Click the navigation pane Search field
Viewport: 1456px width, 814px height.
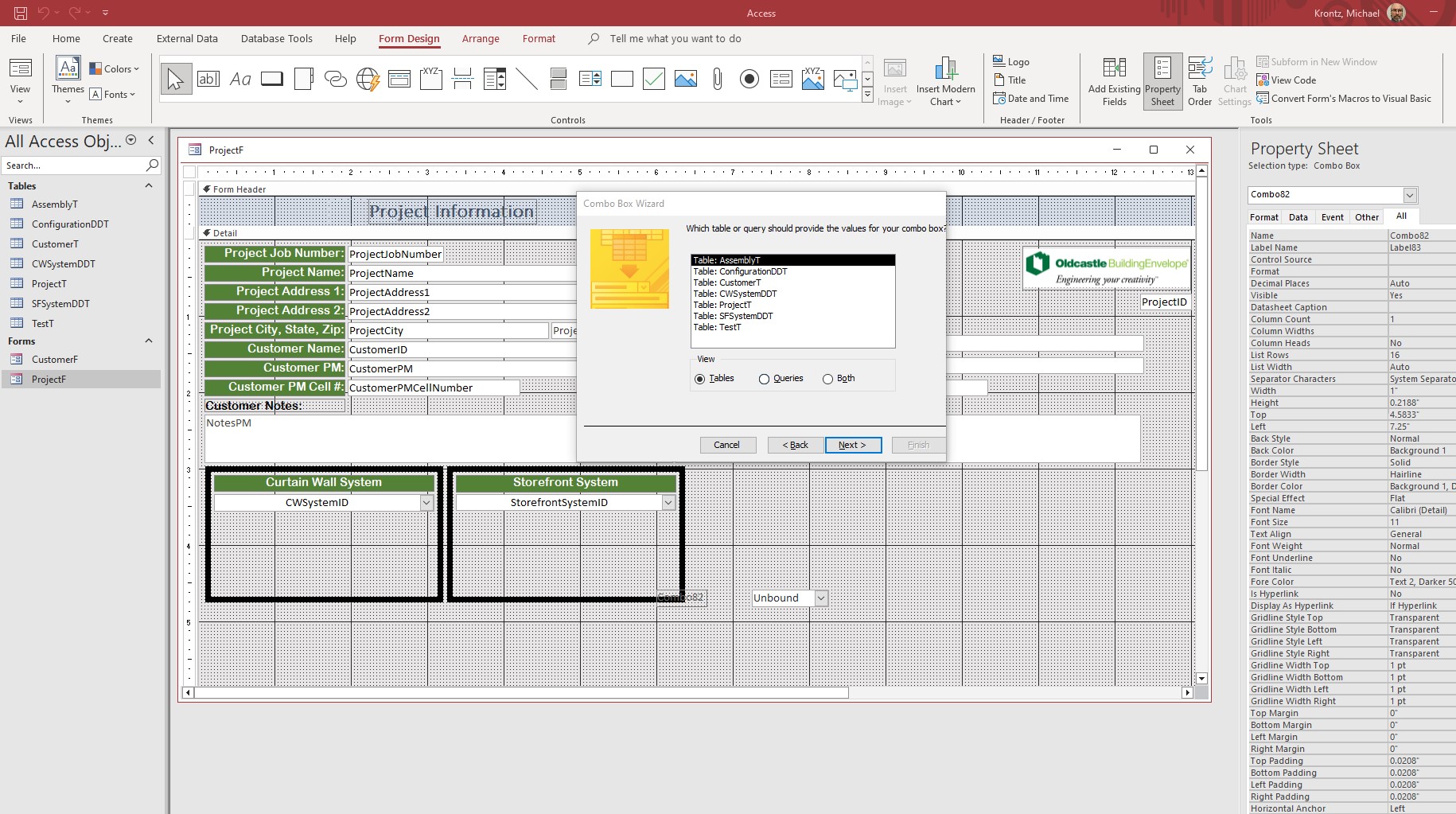click(73, 166)
